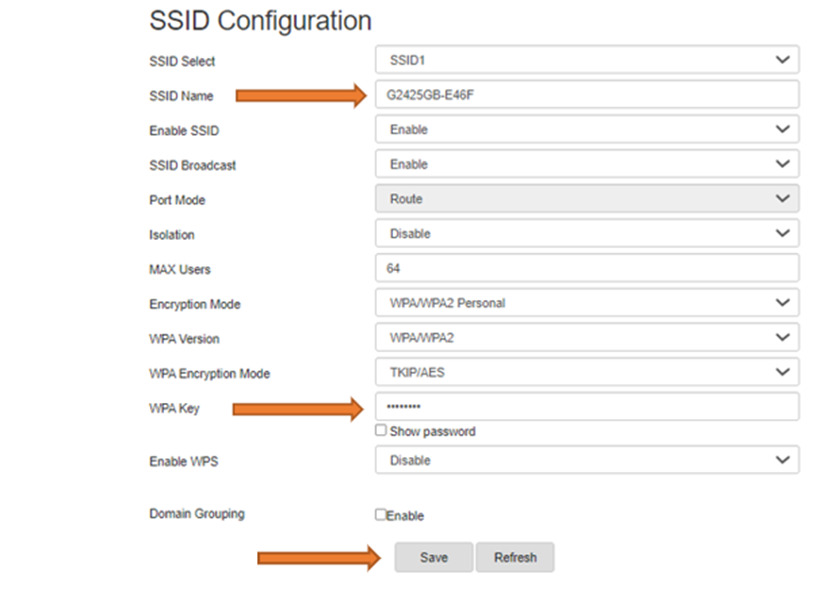This screenshot has width=818, height=590.
Task: Click the chevron on WPA/WPA2 Personal selector
Action: [783, 303]
